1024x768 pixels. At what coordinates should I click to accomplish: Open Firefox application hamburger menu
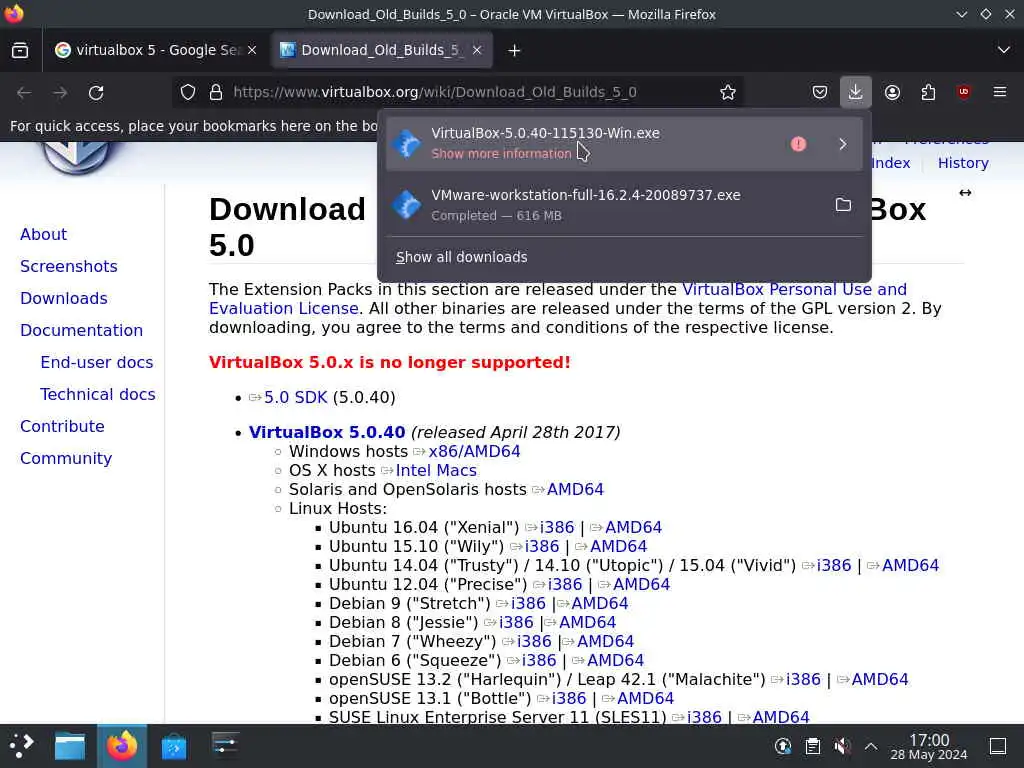click(1000, 92)
